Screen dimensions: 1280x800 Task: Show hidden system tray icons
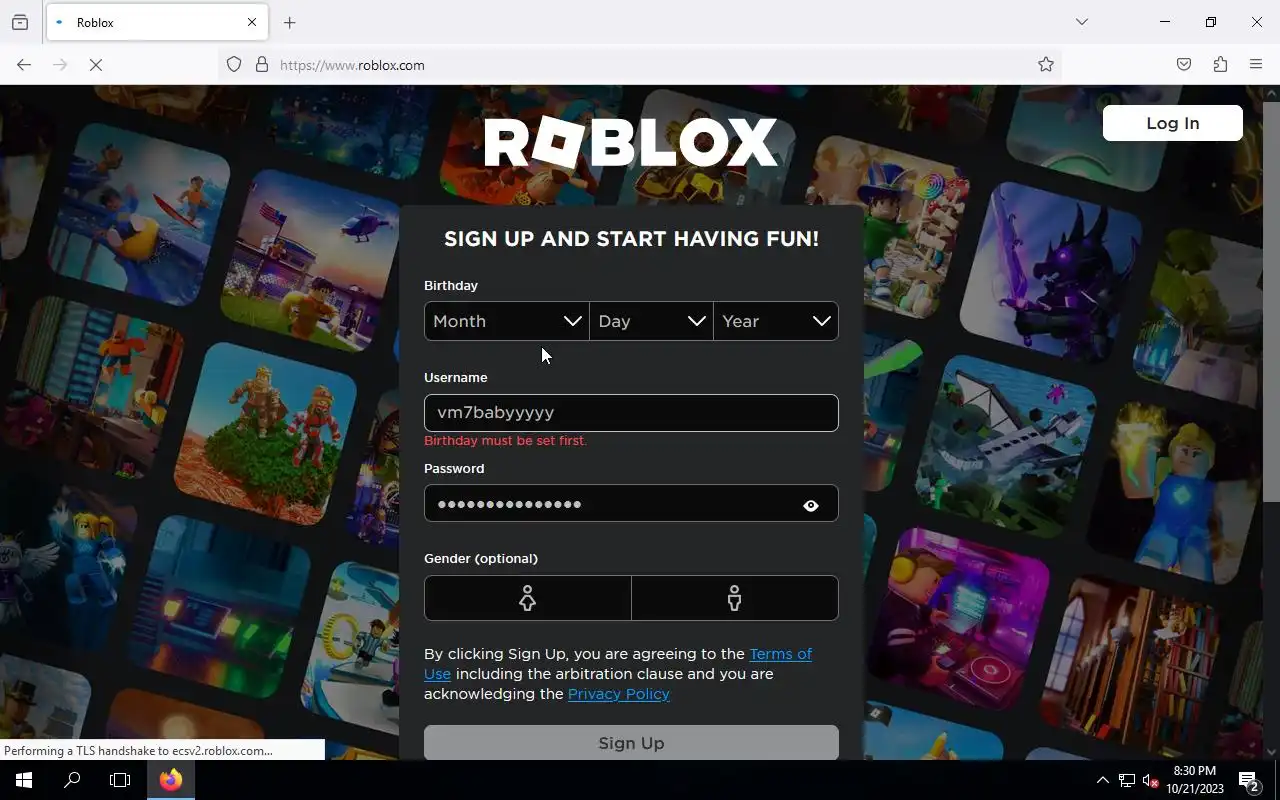1102,780
